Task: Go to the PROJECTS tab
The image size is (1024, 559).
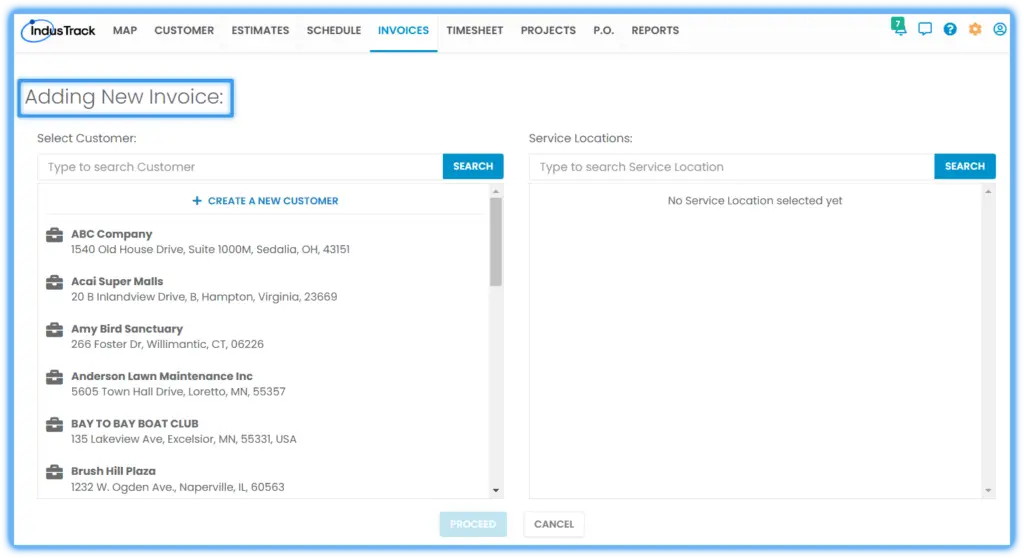Action: [x=548, y=30]
